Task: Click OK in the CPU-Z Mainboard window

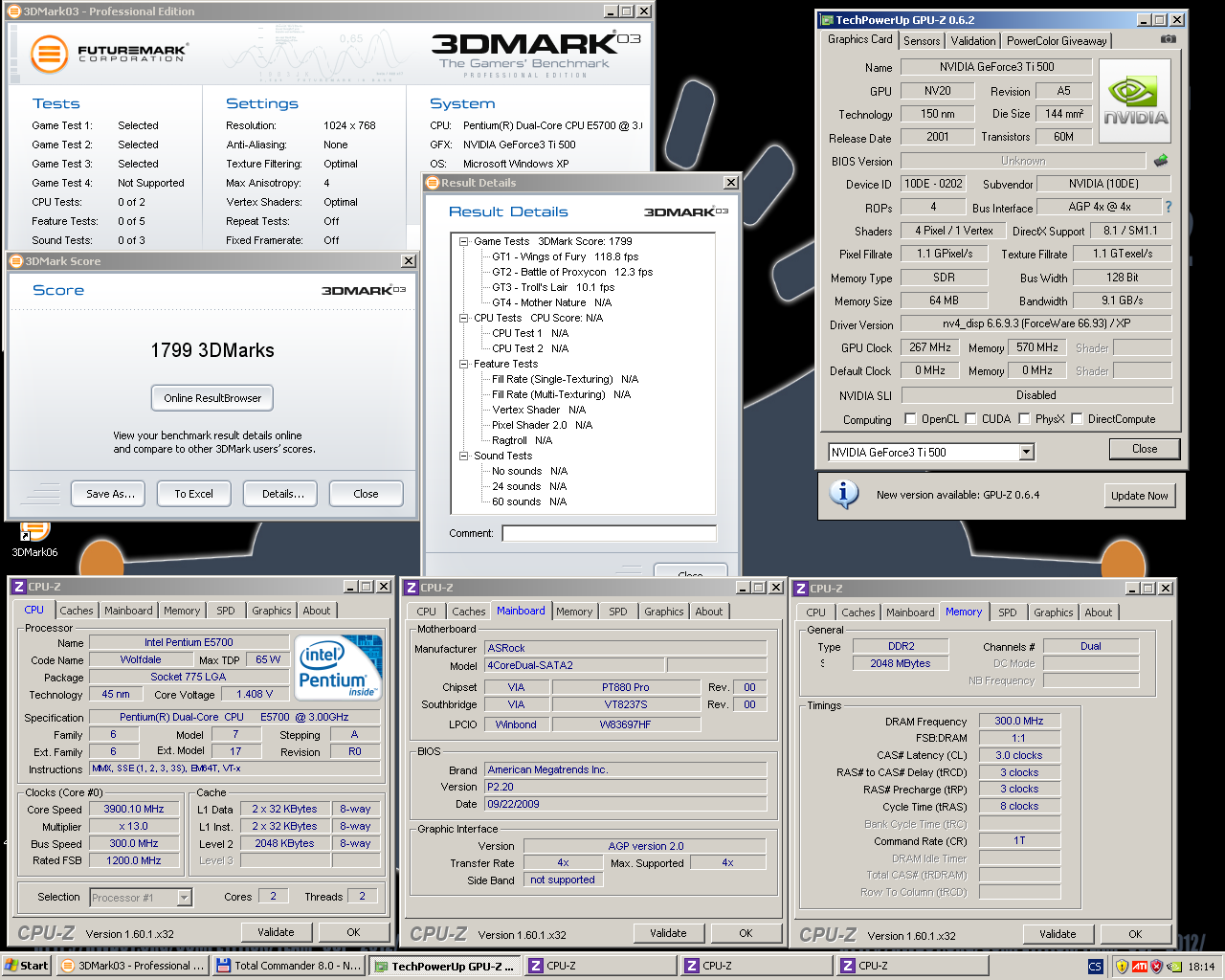Action: click(746, 933)
